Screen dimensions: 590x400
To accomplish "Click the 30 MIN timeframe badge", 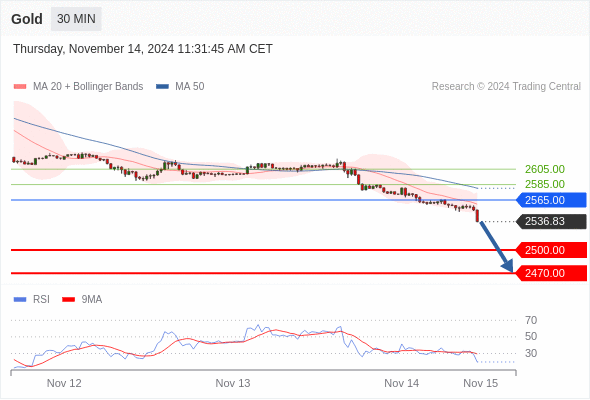I will (76, 19).
